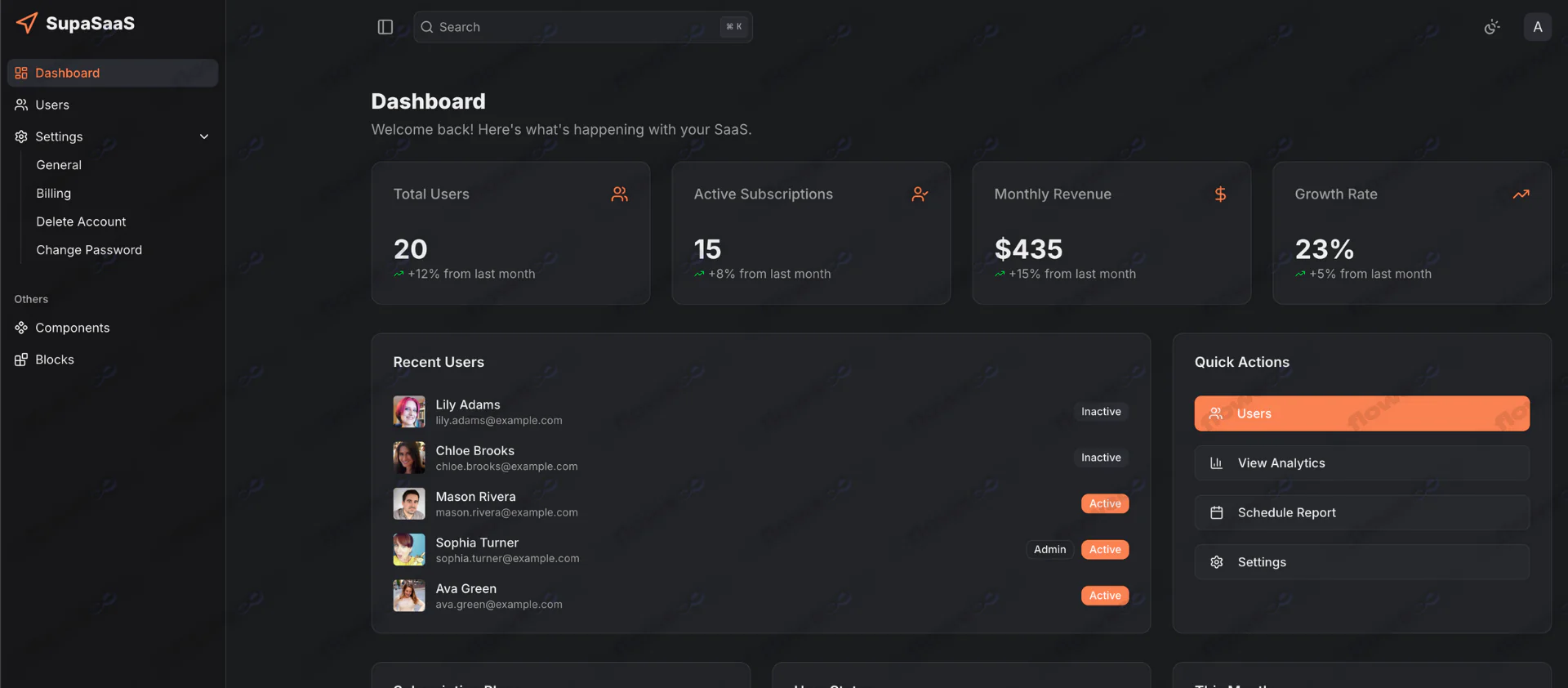1568x688 pixels.
Task: Click the Schedule Report calendar icon
Action: (1216, 512)
